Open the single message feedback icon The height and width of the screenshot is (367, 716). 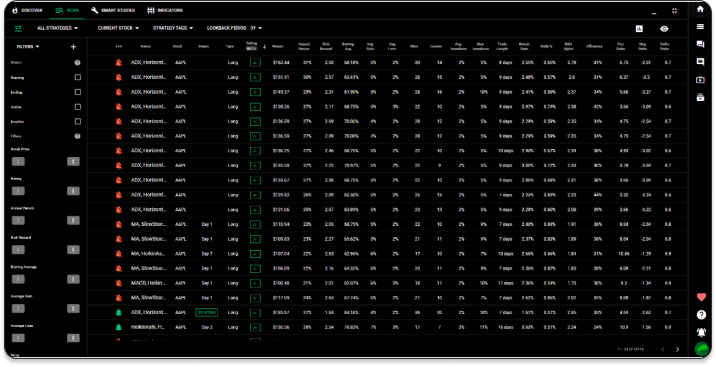click(700, 62)
